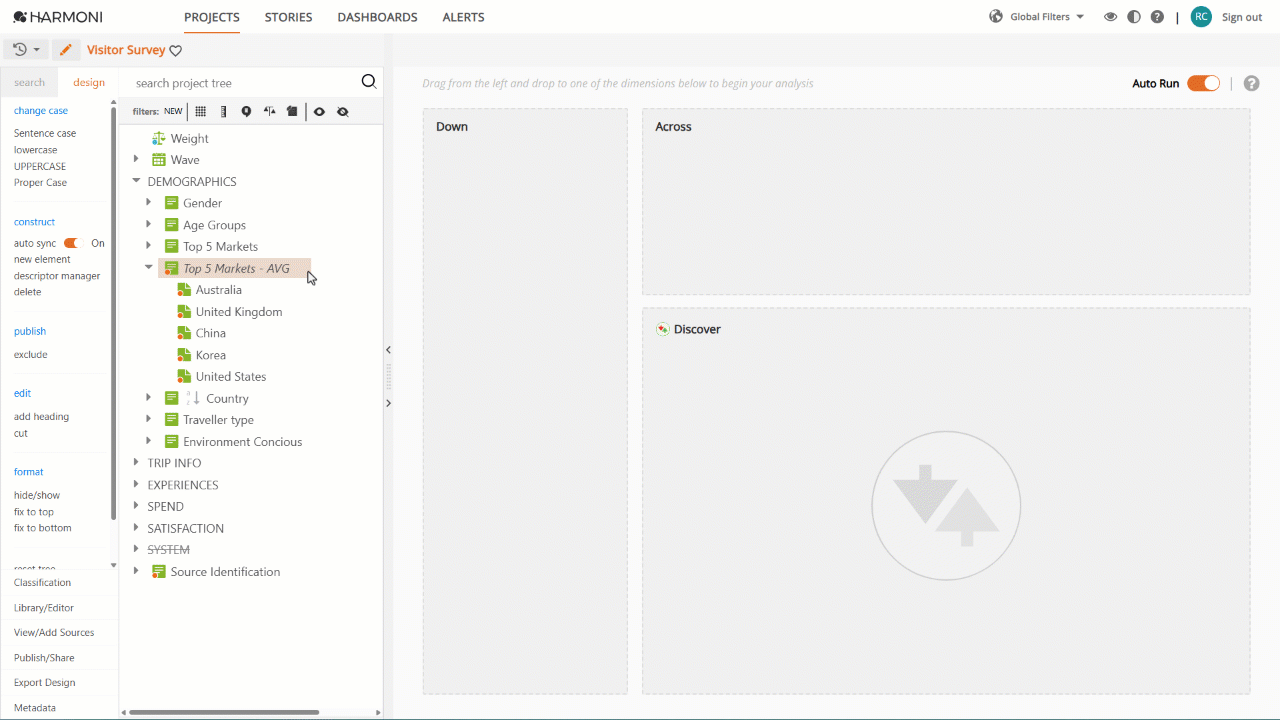This screenshot has width=1280, height=720.
Task: Click the search project tree input field
Action: tap(245, 83)
